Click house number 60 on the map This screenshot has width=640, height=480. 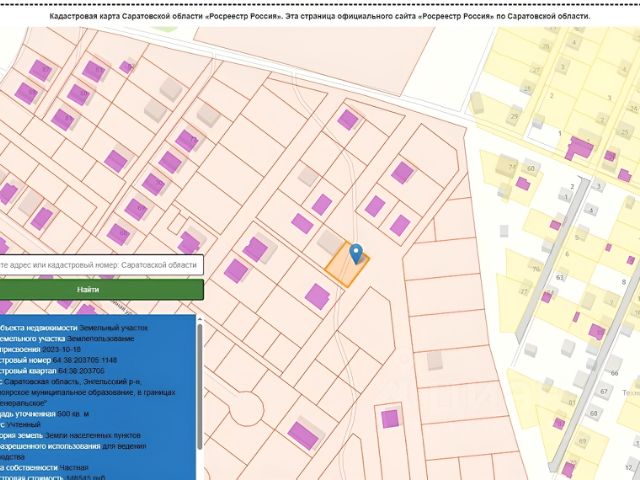coord(531,168)
